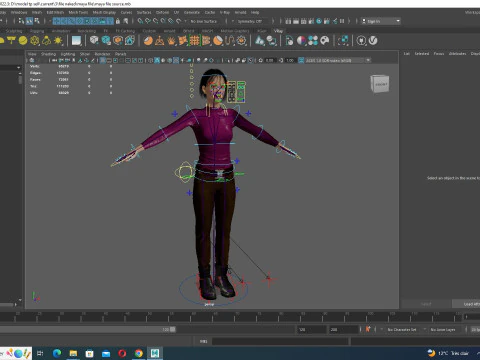Click the light blue gradient square shelf icon
480x360 pixels.
point(76,41)
